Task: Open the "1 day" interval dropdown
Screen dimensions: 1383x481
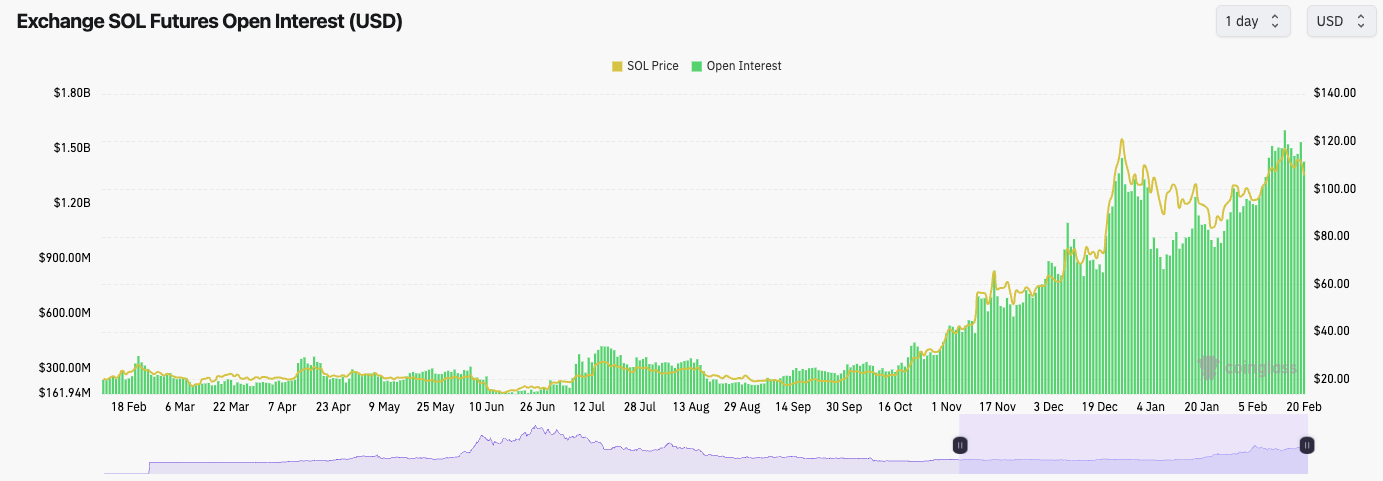Action: [x=1252, y=21]
